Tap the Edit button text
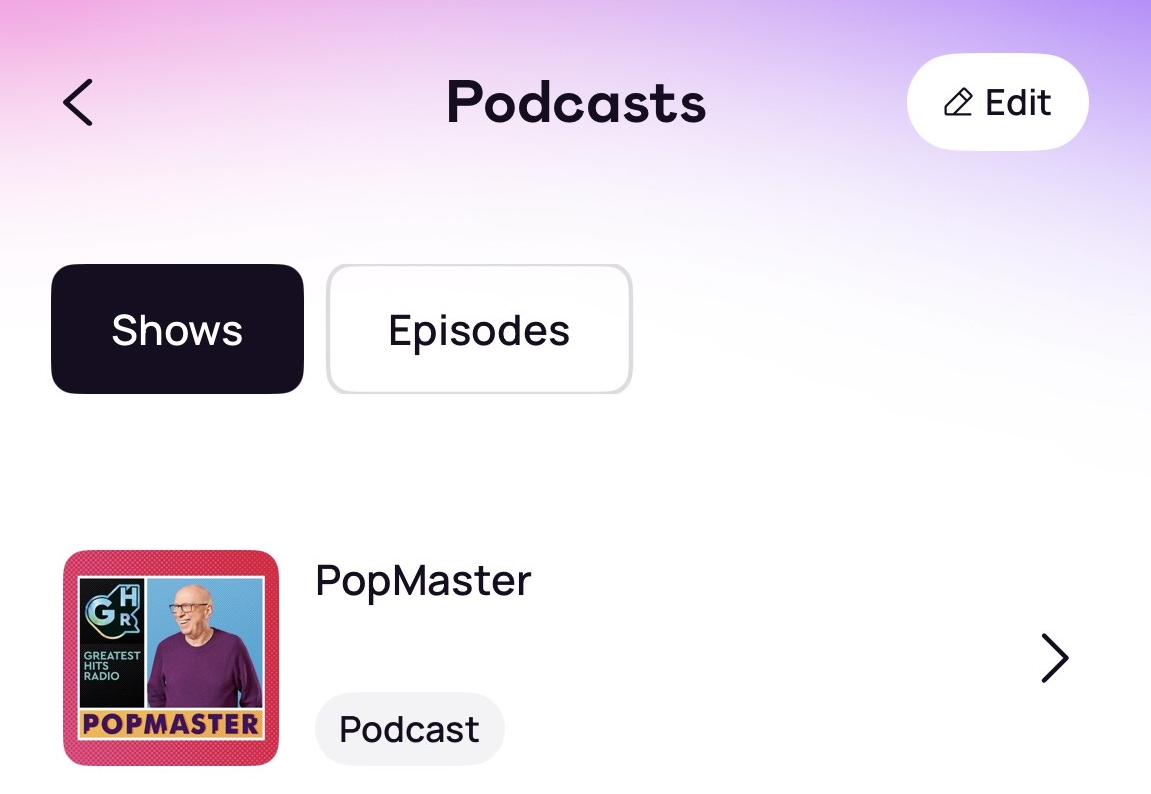 pos(1018,102)
